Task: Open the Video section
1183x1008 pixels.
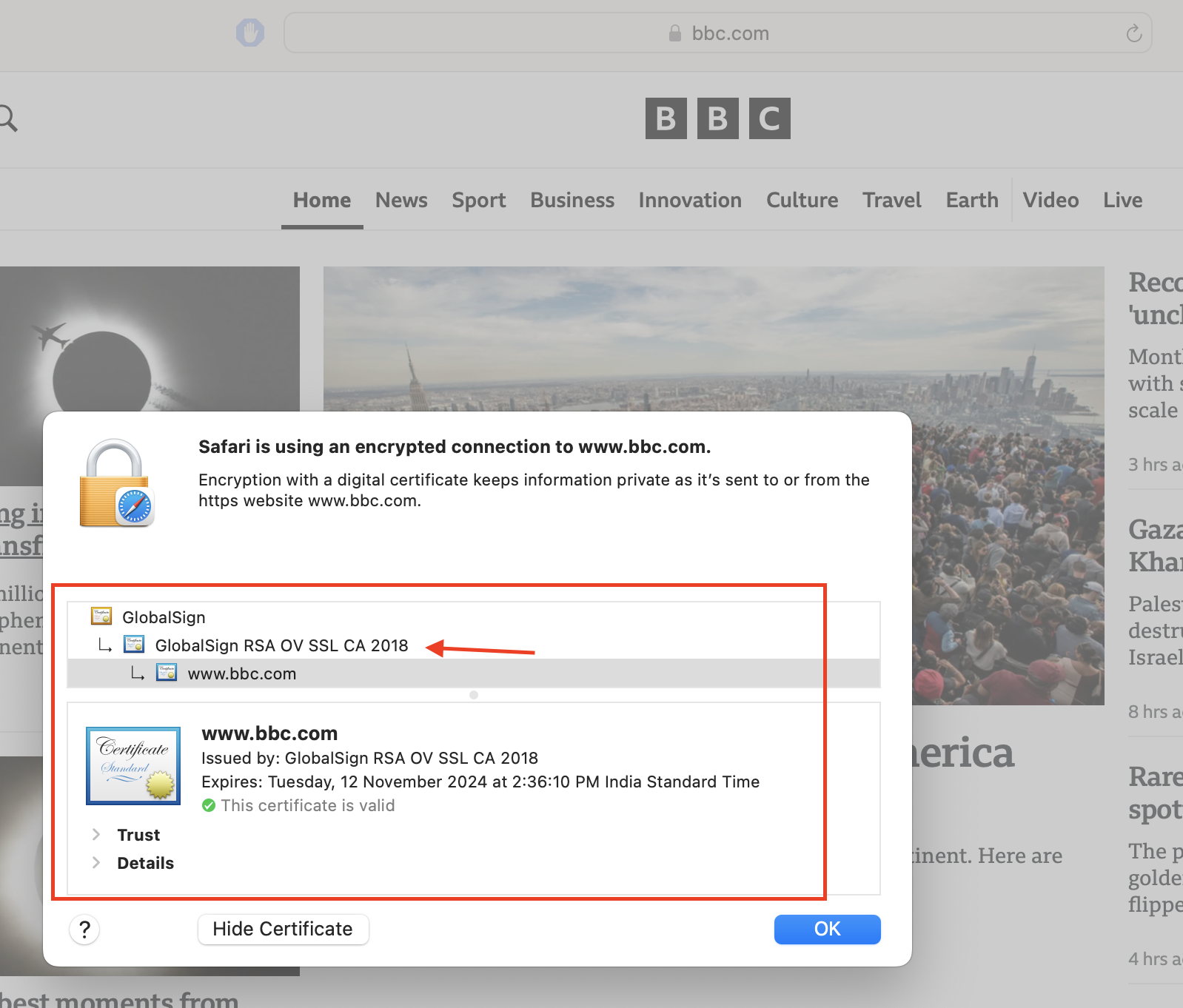Action: point(1050,201)
